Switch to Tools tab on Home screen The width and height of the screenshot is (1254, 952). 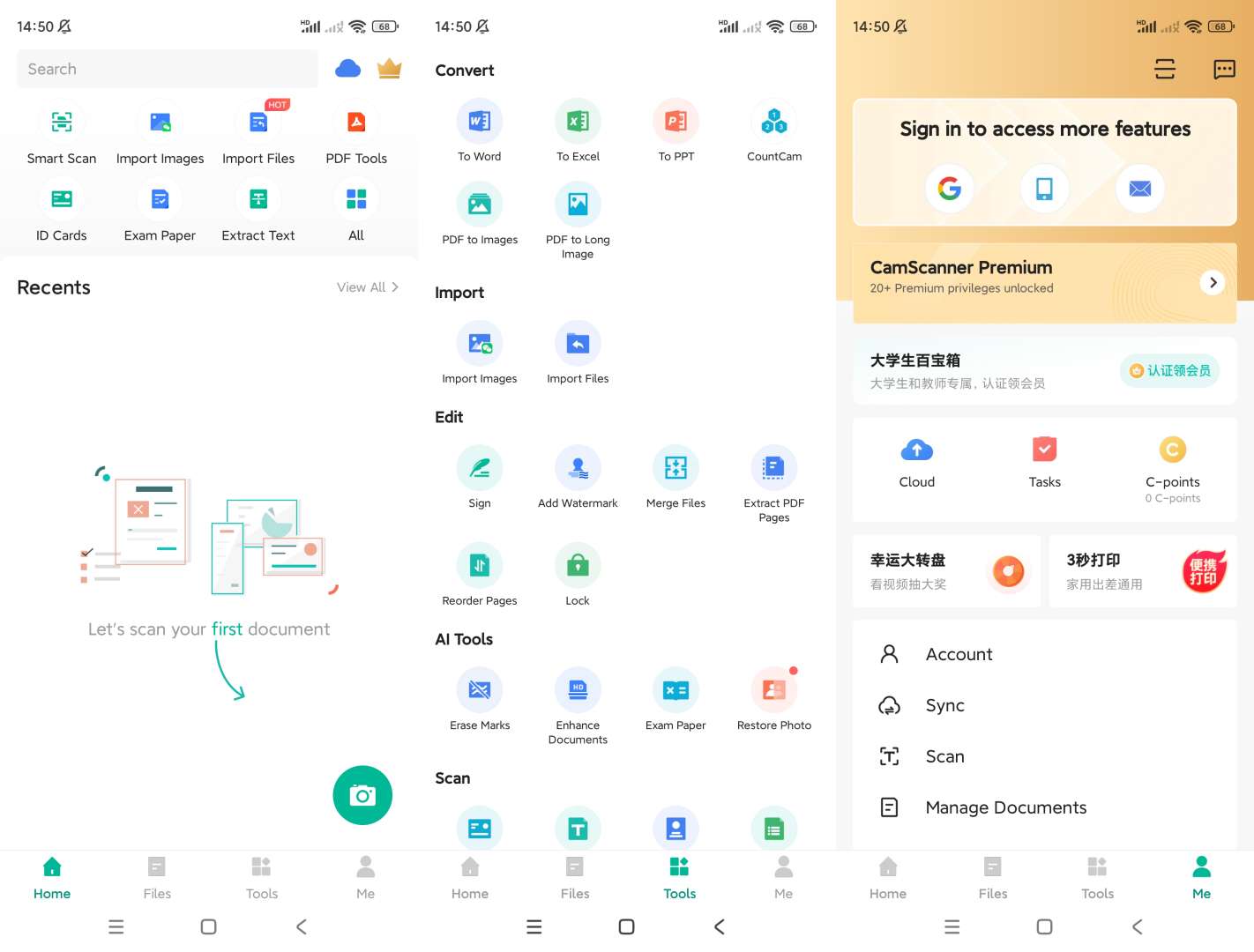[x=262, y=878]
